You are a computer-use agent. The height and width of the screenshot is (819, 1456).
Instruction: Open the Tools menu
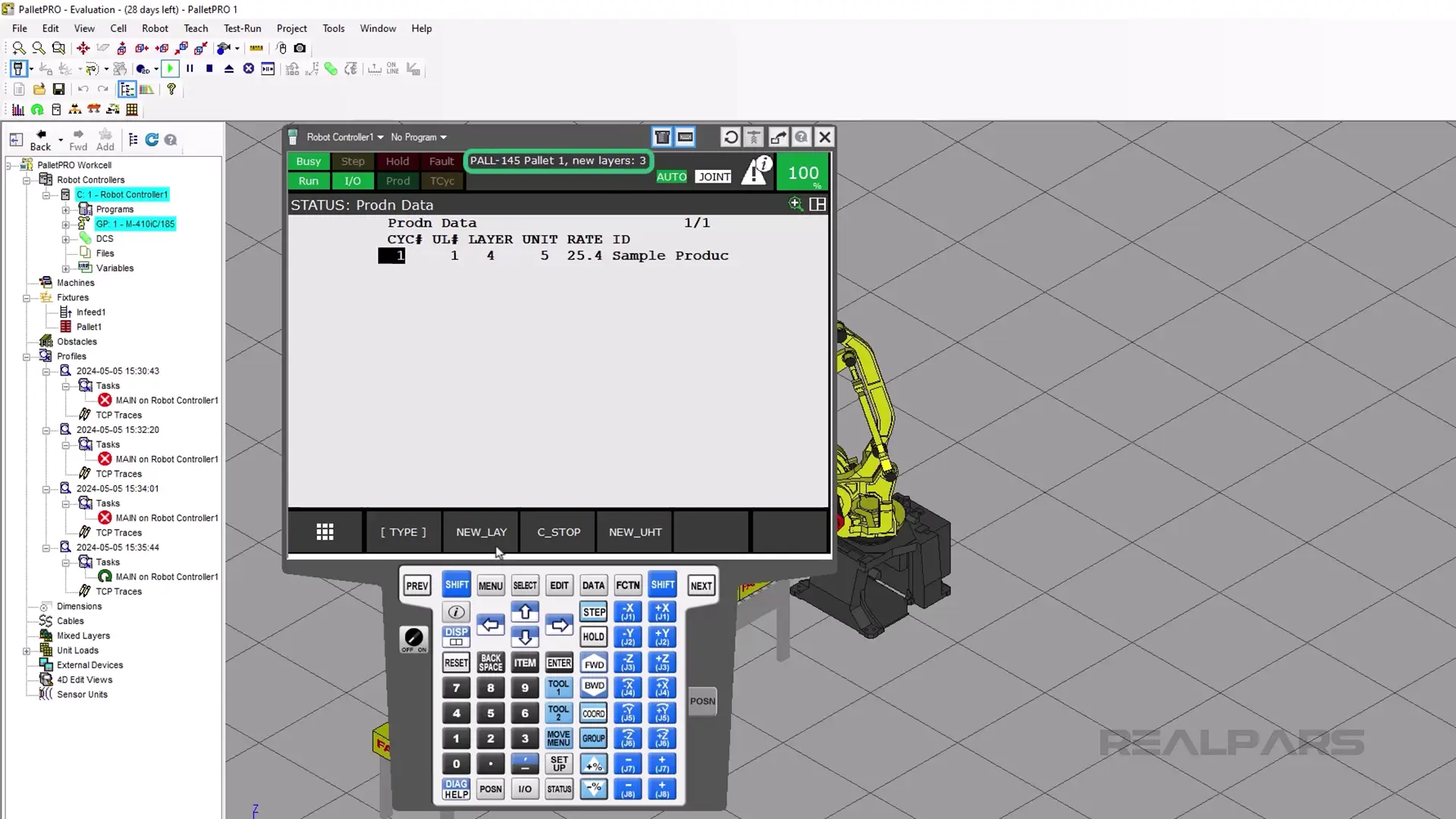tap(334, 28)
